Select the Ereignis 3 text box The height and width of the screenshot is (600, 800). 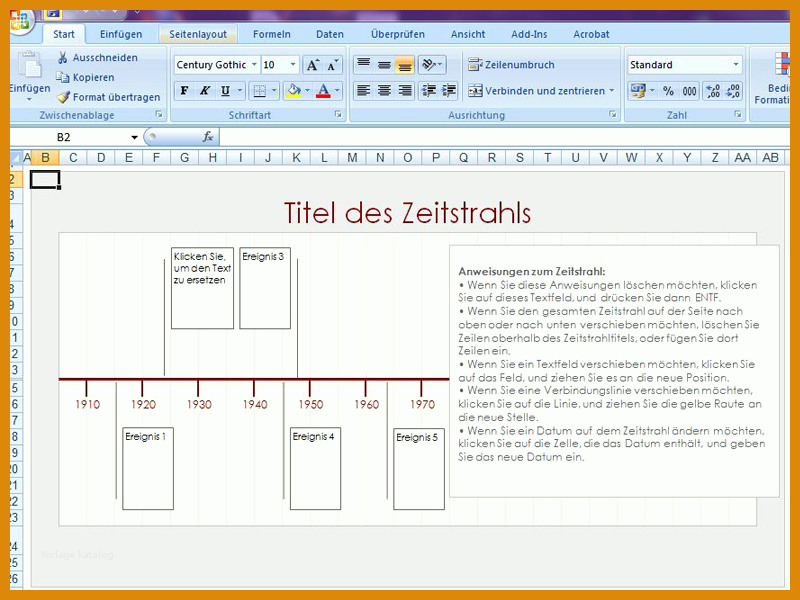(x=265, y=288)
